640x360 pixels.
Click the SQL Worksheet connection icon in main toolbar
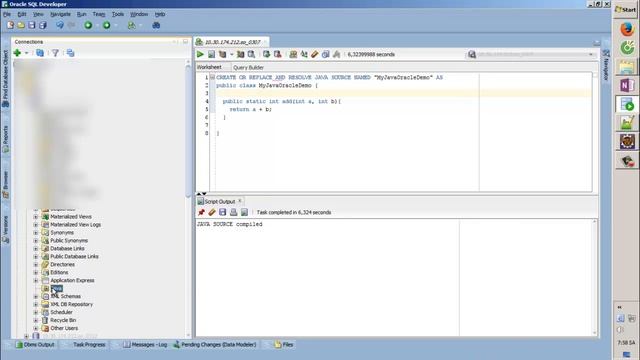click(131, 25)
